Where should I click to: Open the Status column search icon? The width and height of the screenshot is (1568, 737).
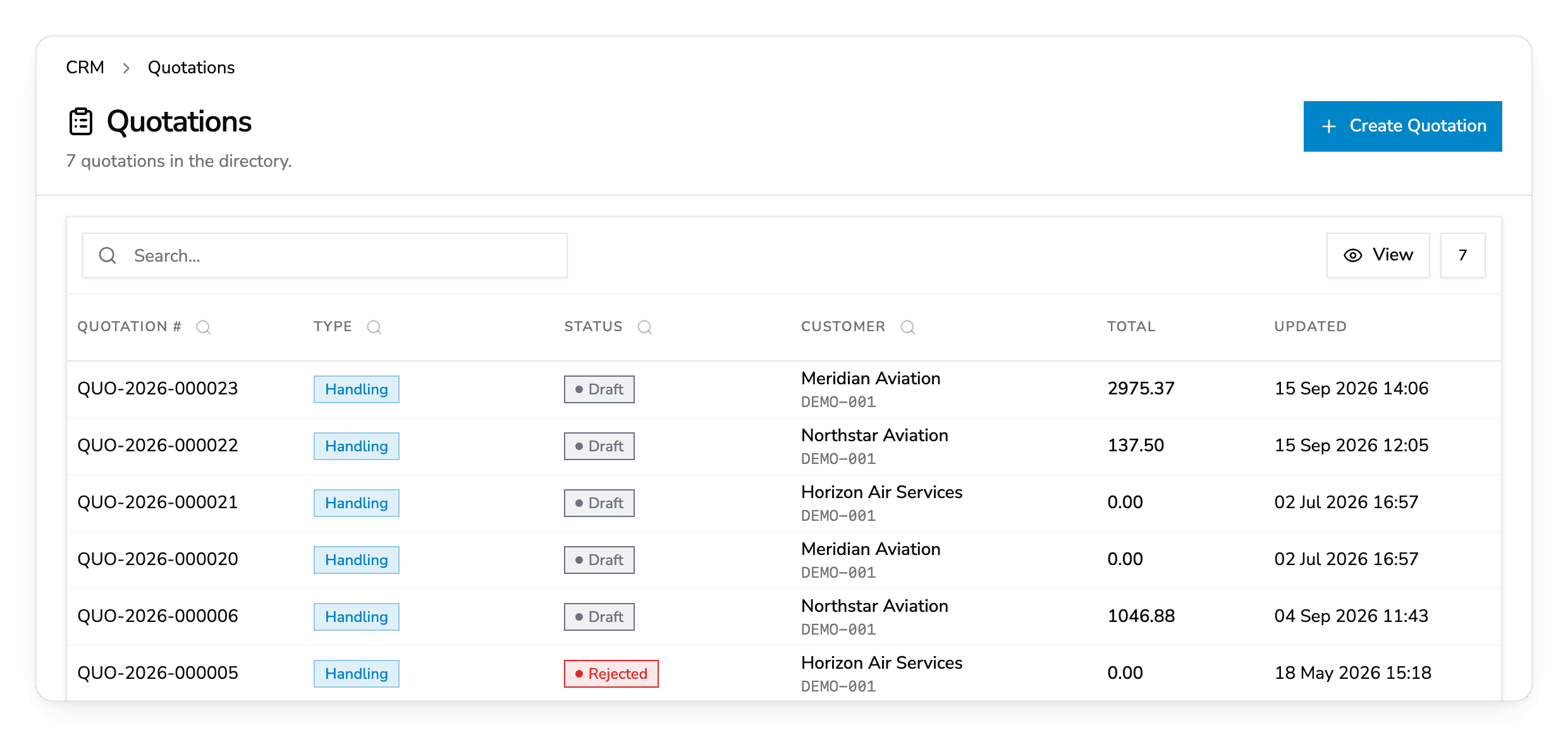point(645,327)
